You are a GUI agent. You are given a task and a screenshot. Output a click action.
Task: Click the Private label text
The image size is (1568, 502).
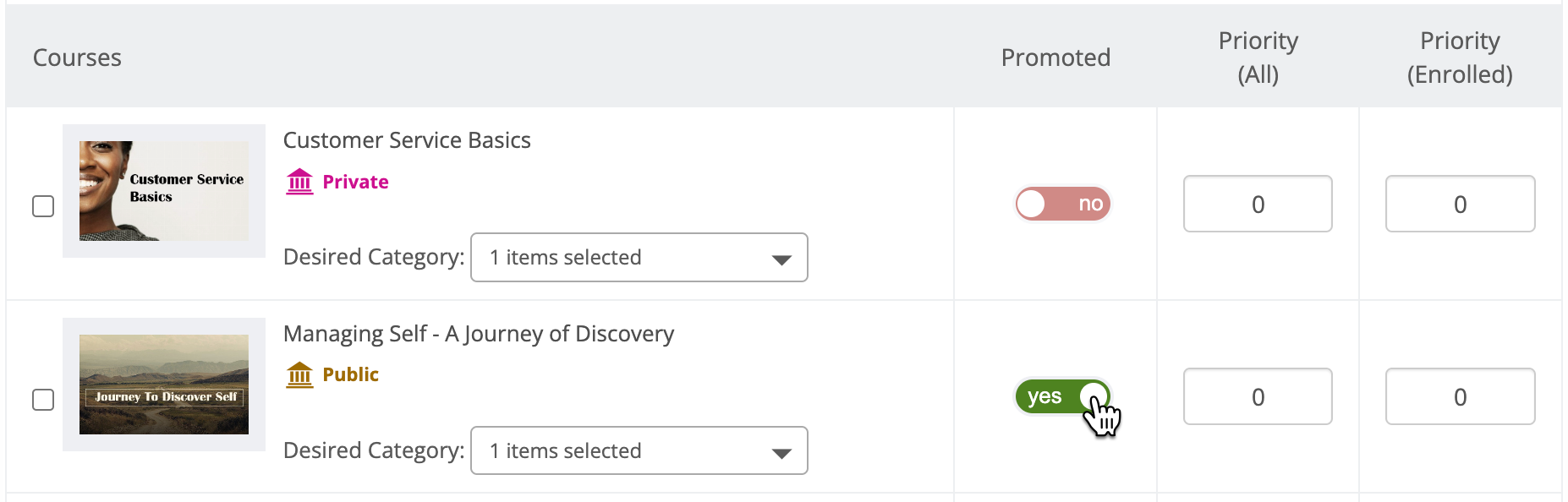pos(356,182)
